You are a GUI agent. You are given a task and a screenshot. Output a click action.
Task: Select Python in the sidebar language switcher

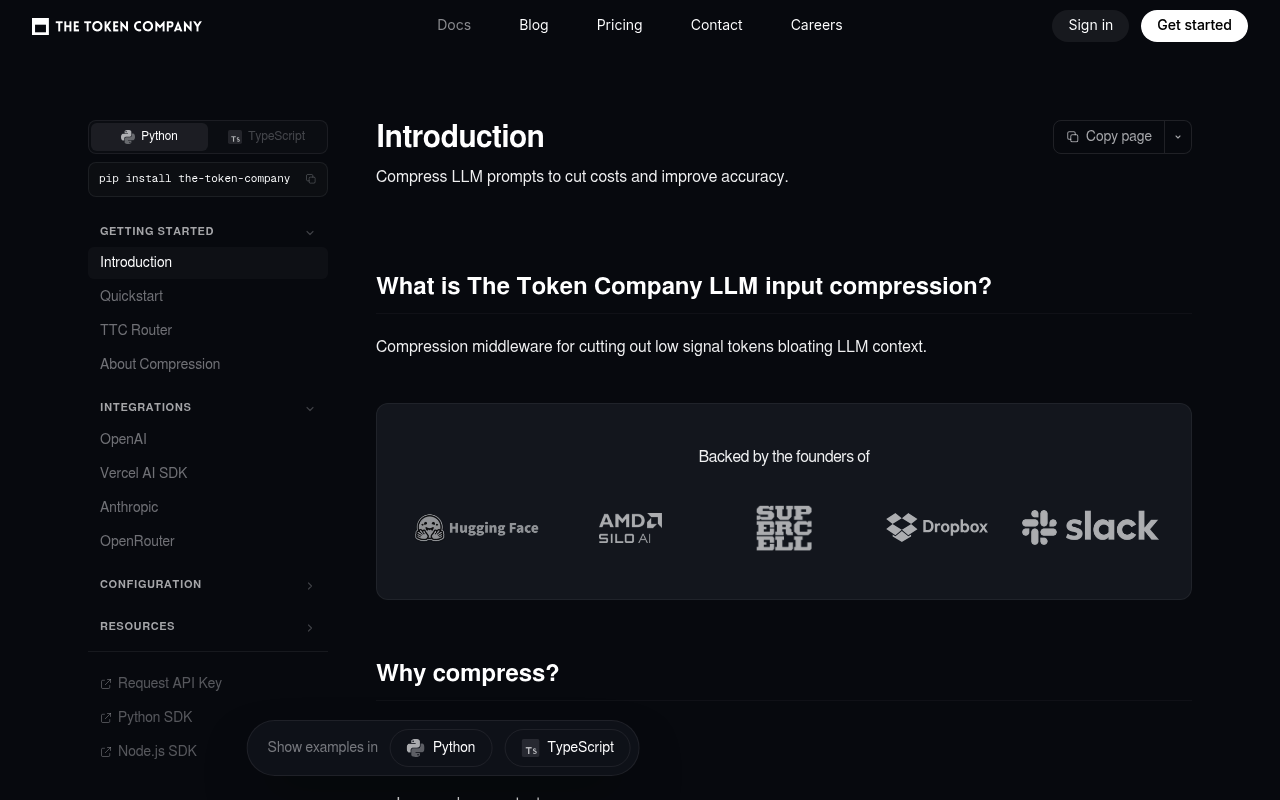149,137
